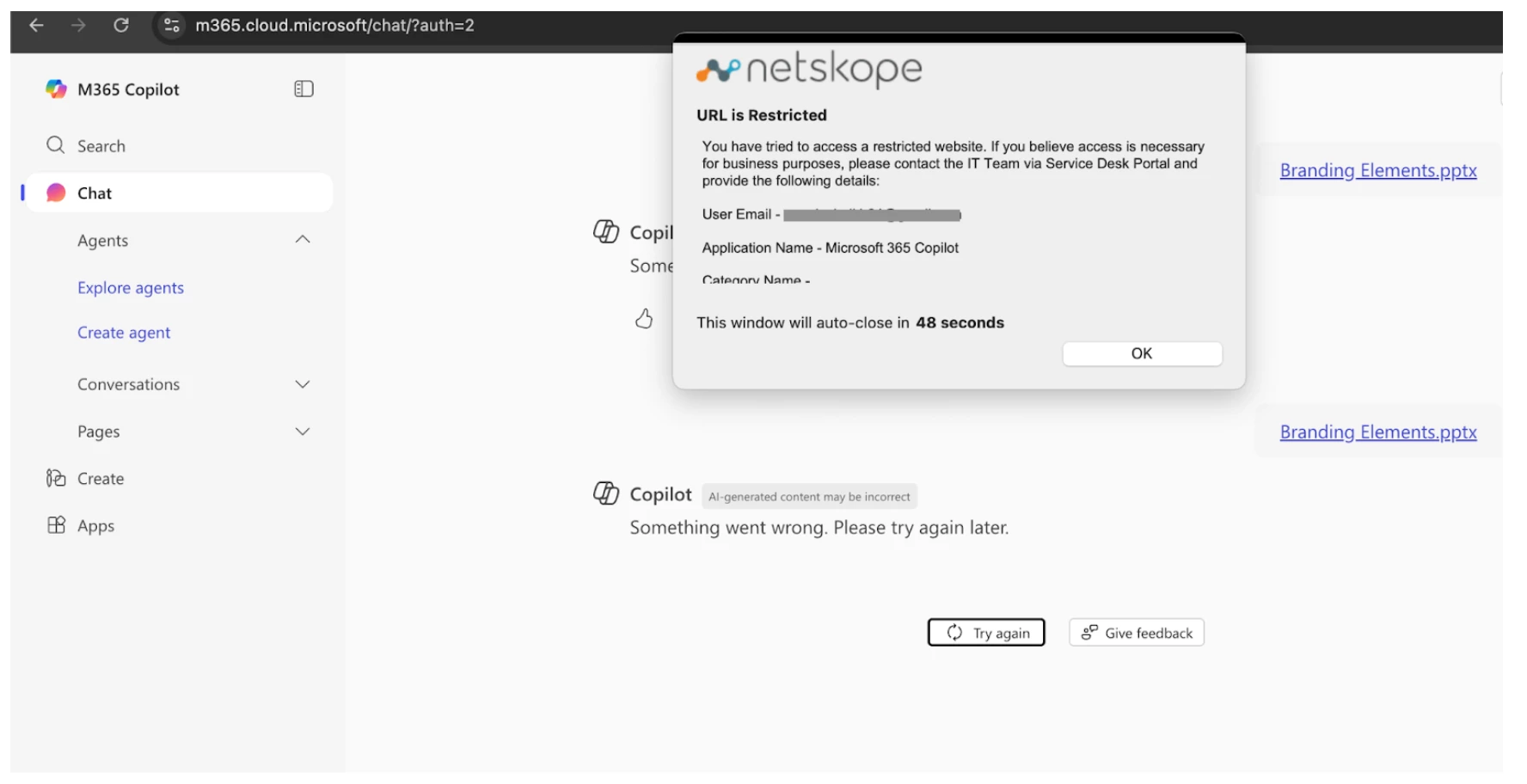Click the Copilot icon beside the lower reply
The image size is (1527, 784).
tap(606, 493)
